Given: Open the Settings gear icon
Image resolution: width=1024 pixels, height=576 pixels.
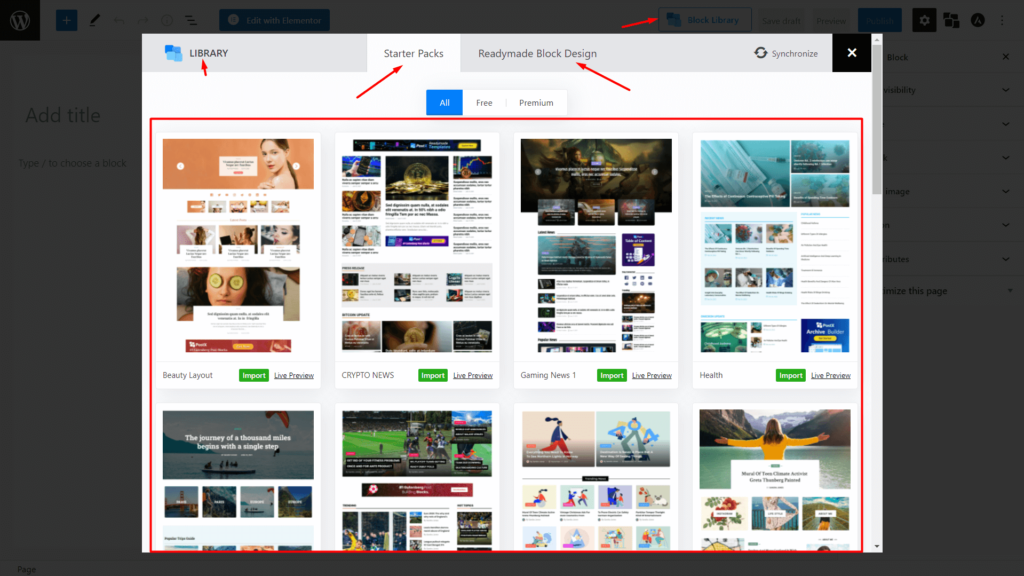Looking at the screenshot, I should tap(924, 20).
